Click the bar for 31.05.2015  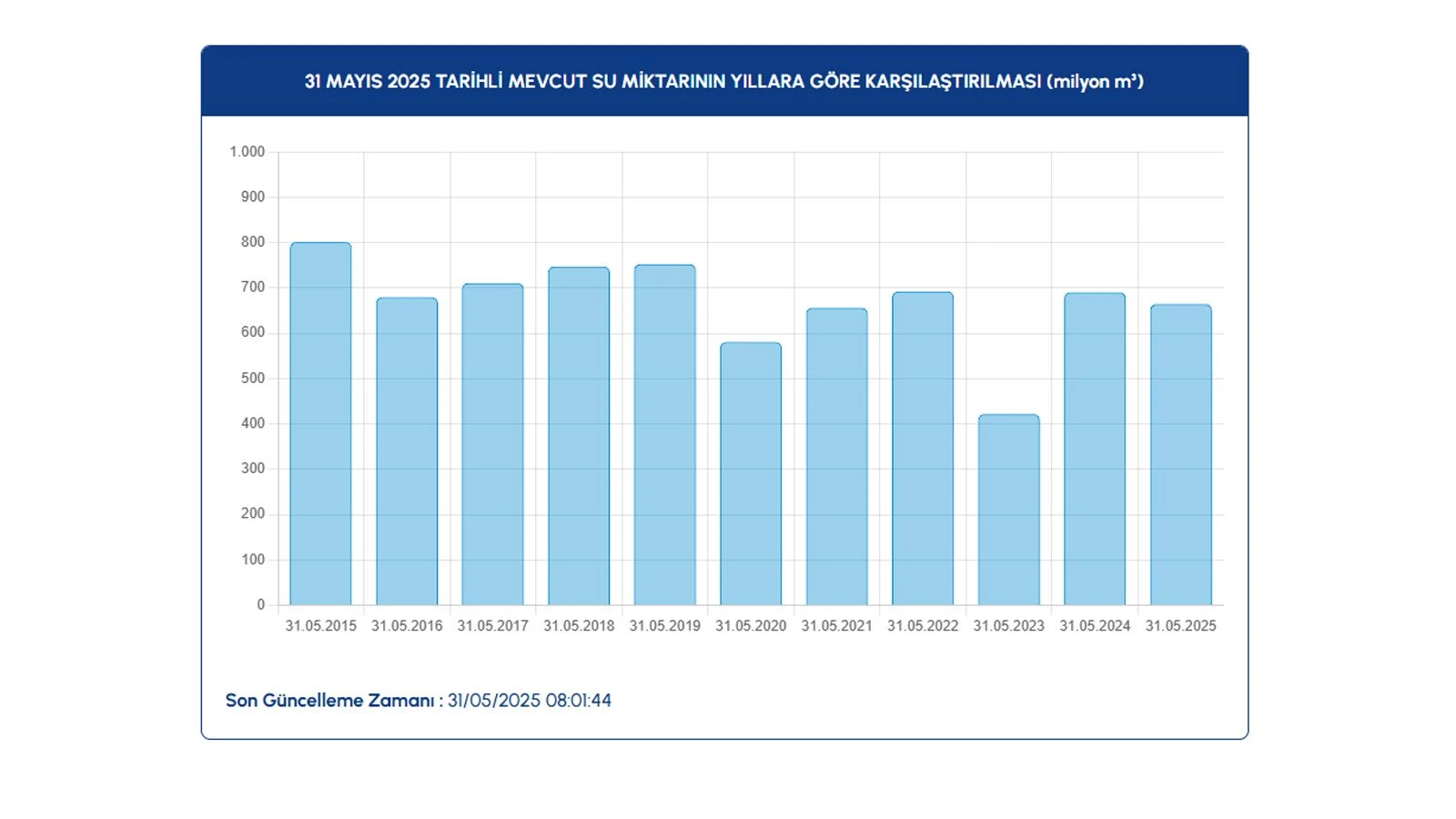pos(320,424)
